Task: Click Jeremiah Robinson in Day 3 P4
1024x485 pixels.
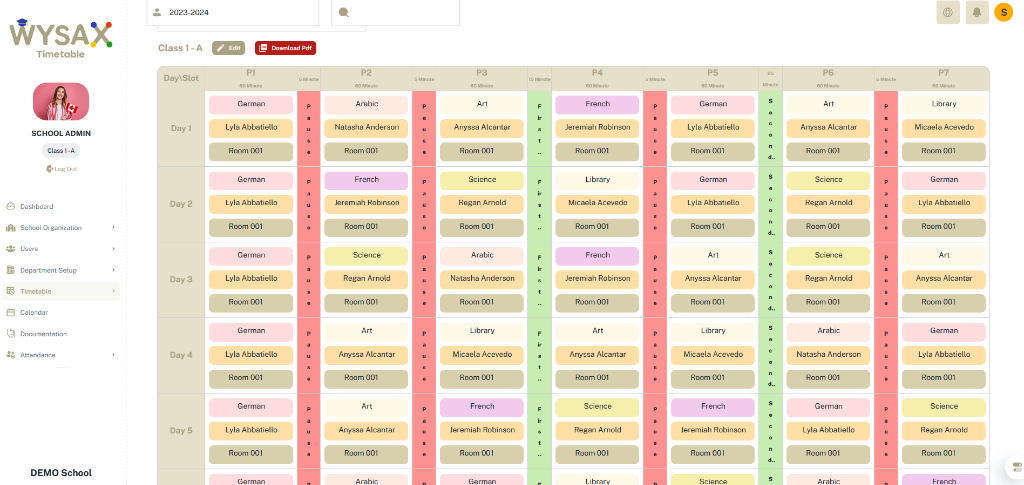Action: [598, 279]
